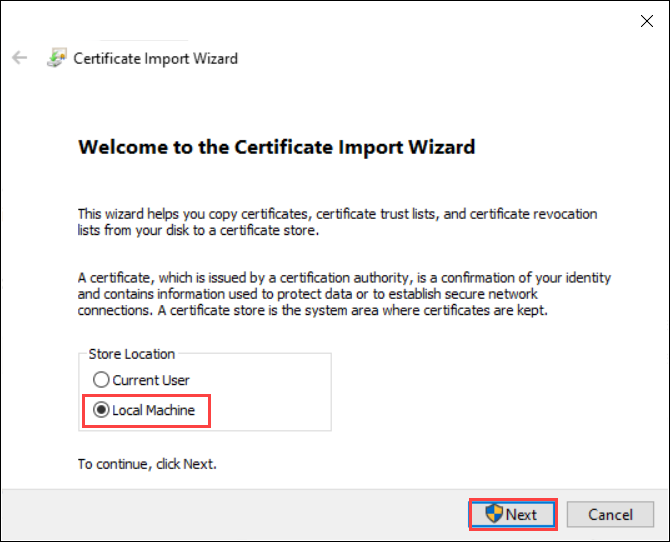Click the 'To continue, click Next.' text

[x=147, y=464]
